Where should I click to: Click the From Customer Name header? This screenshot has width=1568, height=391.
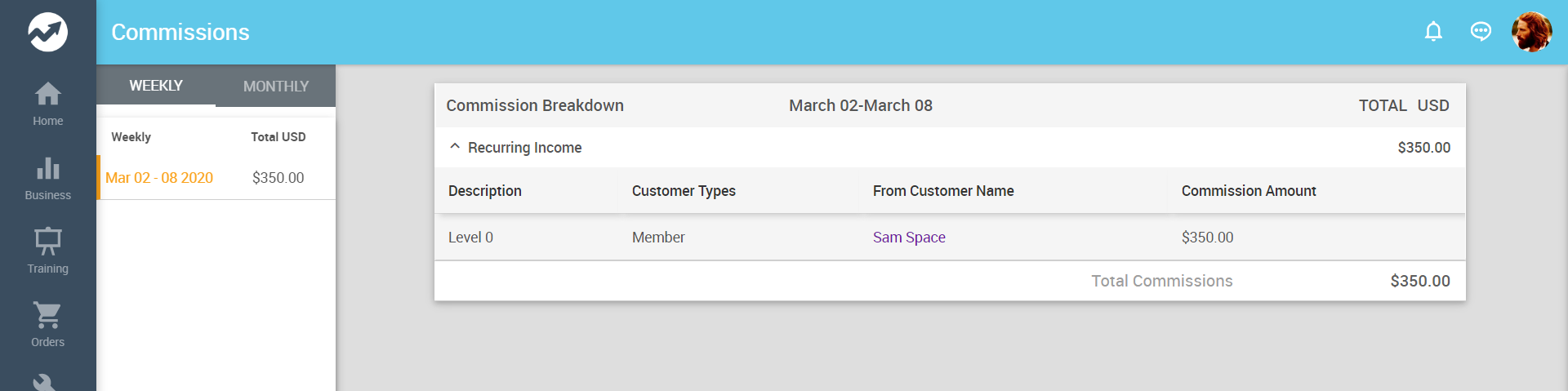tap(943, 191)
